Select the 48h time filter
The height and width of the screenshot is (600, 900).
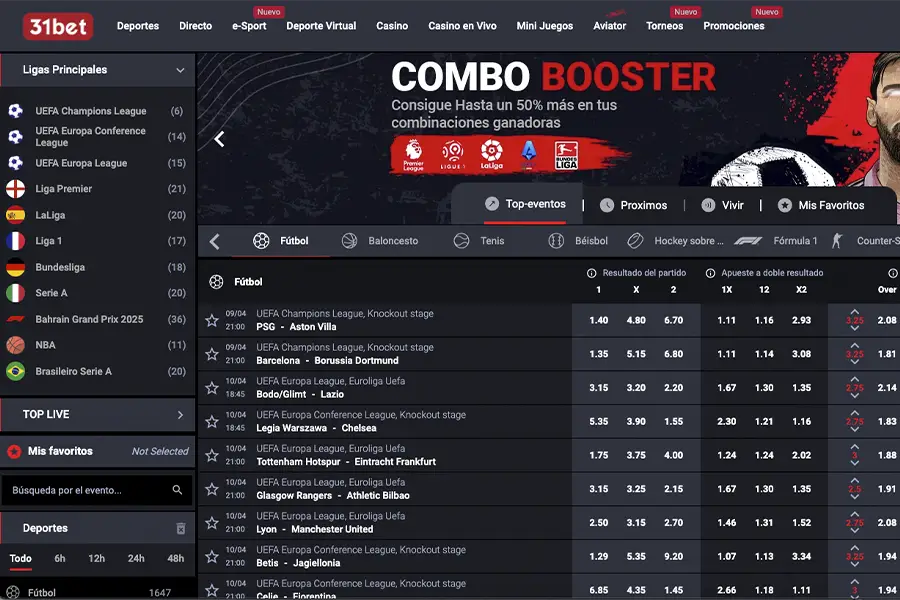tap(176, 558)
